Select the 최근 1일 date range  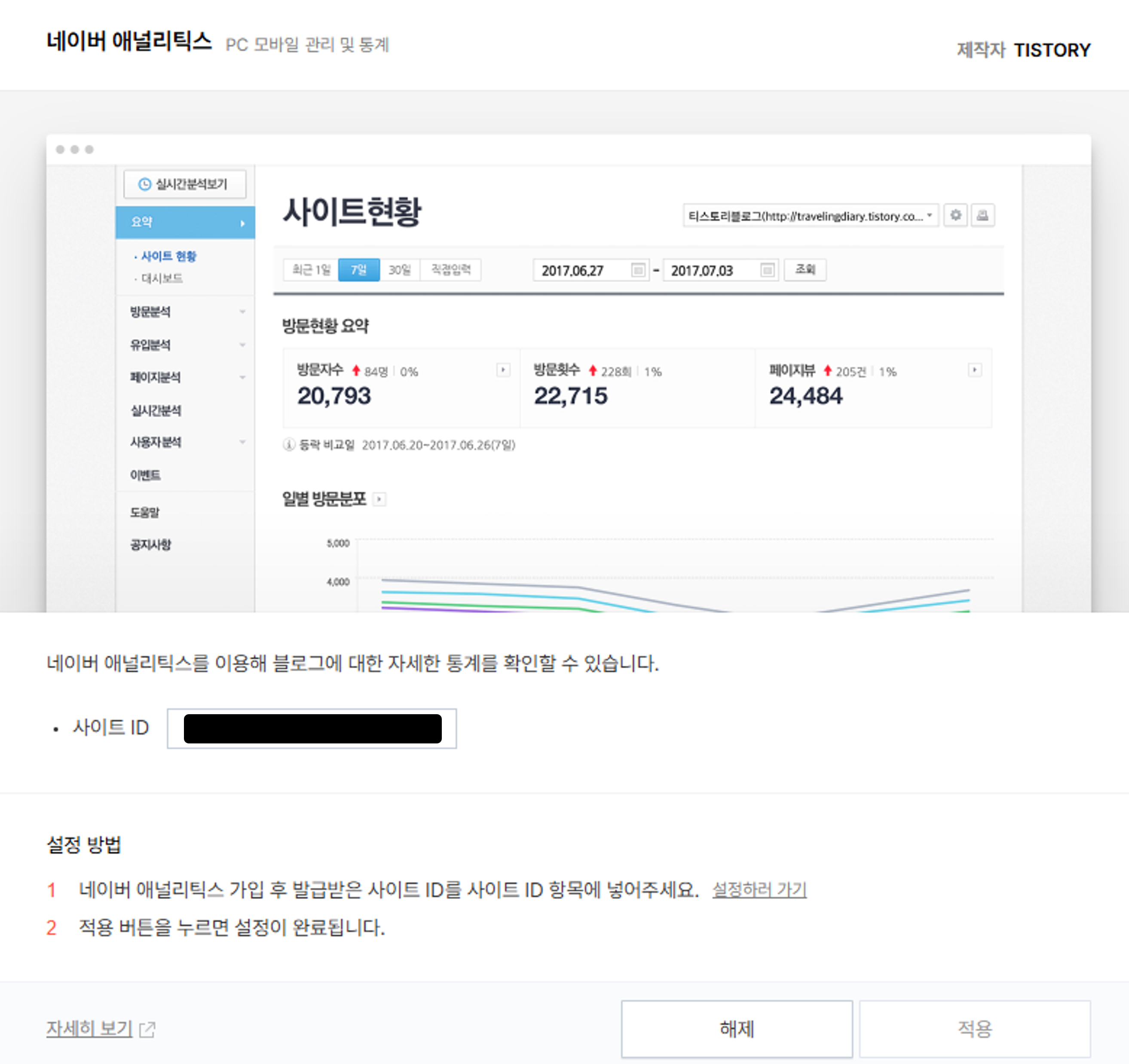(311, 270)
